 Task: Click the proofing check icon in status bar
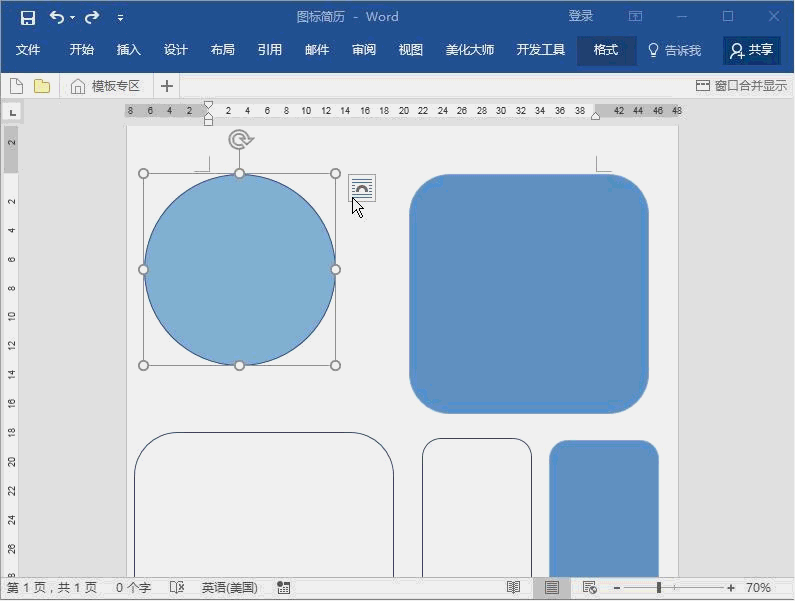[177, 587]
